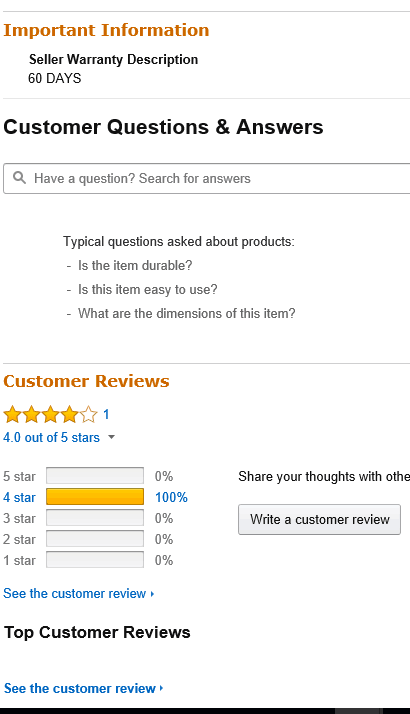The height and width of the screenshot is (714, 410).
Task: Click the empty 1 star rating bar
Action: coord(95,560)
